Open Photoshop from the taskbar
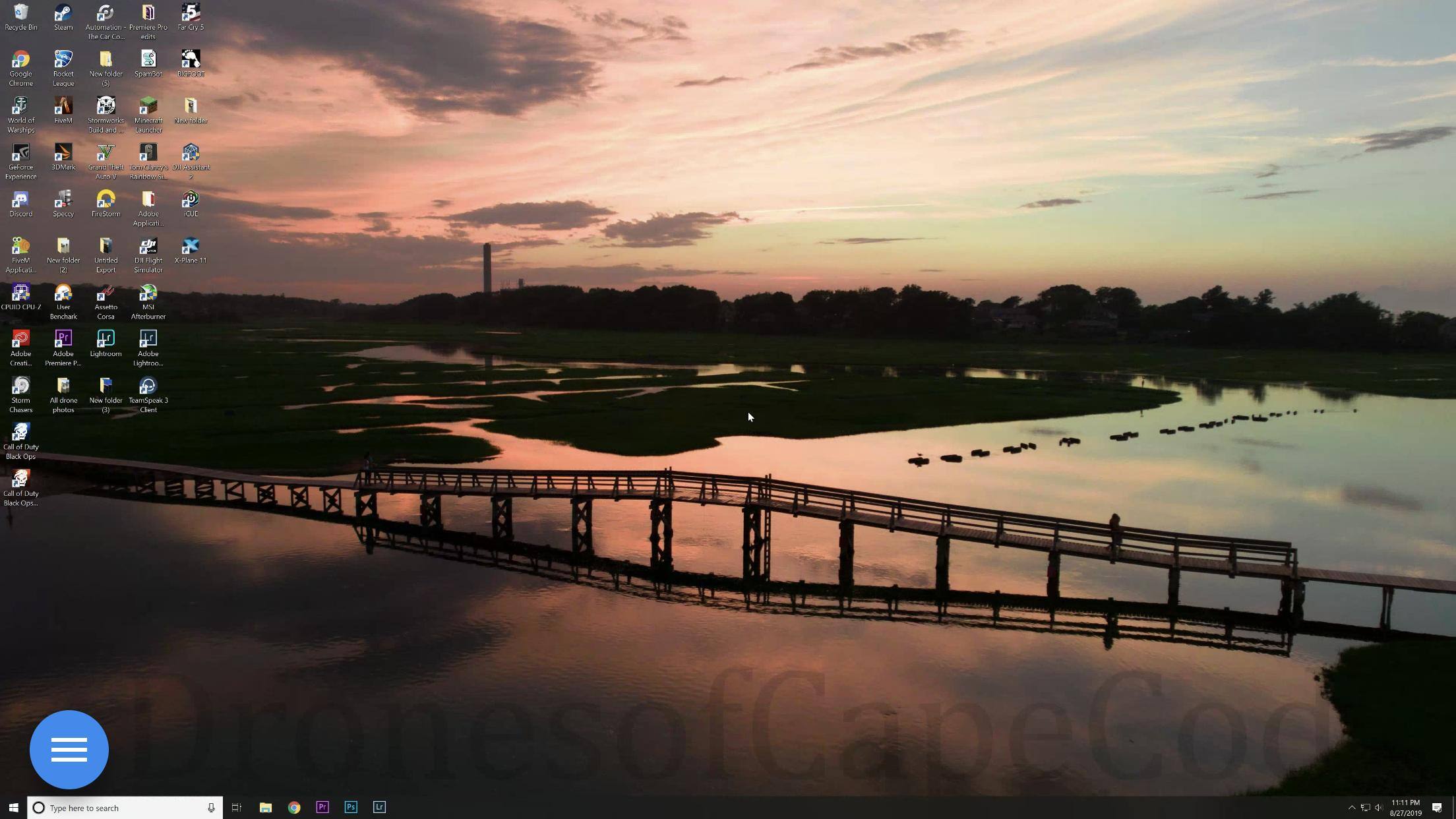This screenshot has width=1456, height=819. coord(351,807)
